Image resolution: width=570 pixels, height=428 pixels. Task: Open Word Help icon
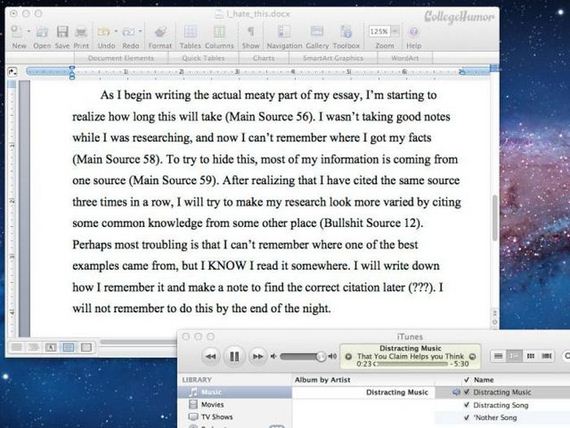pos(413,32)
